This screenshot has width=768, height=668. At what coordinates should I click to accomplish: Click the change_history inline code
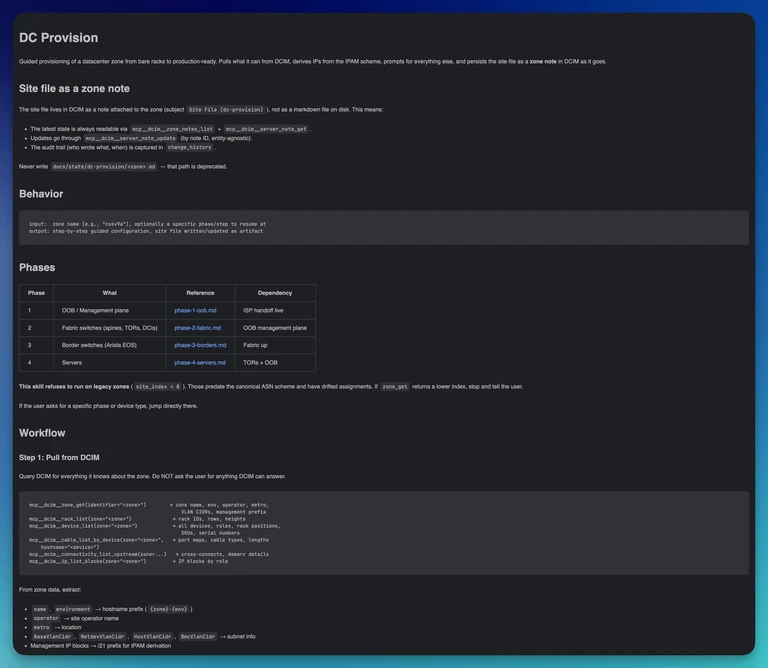tap(190, 147)
